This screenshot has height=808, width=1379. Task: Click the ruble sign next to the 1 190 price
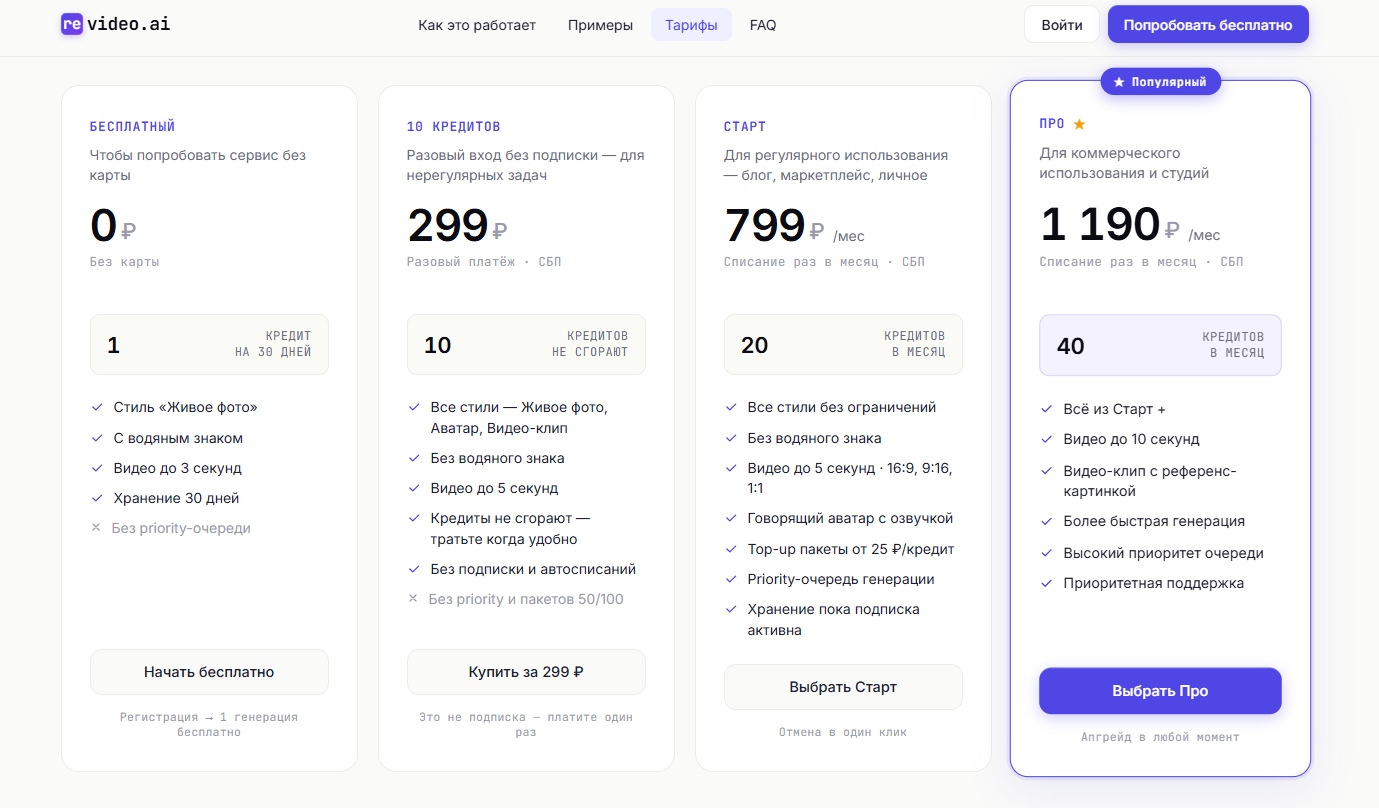1172,231
